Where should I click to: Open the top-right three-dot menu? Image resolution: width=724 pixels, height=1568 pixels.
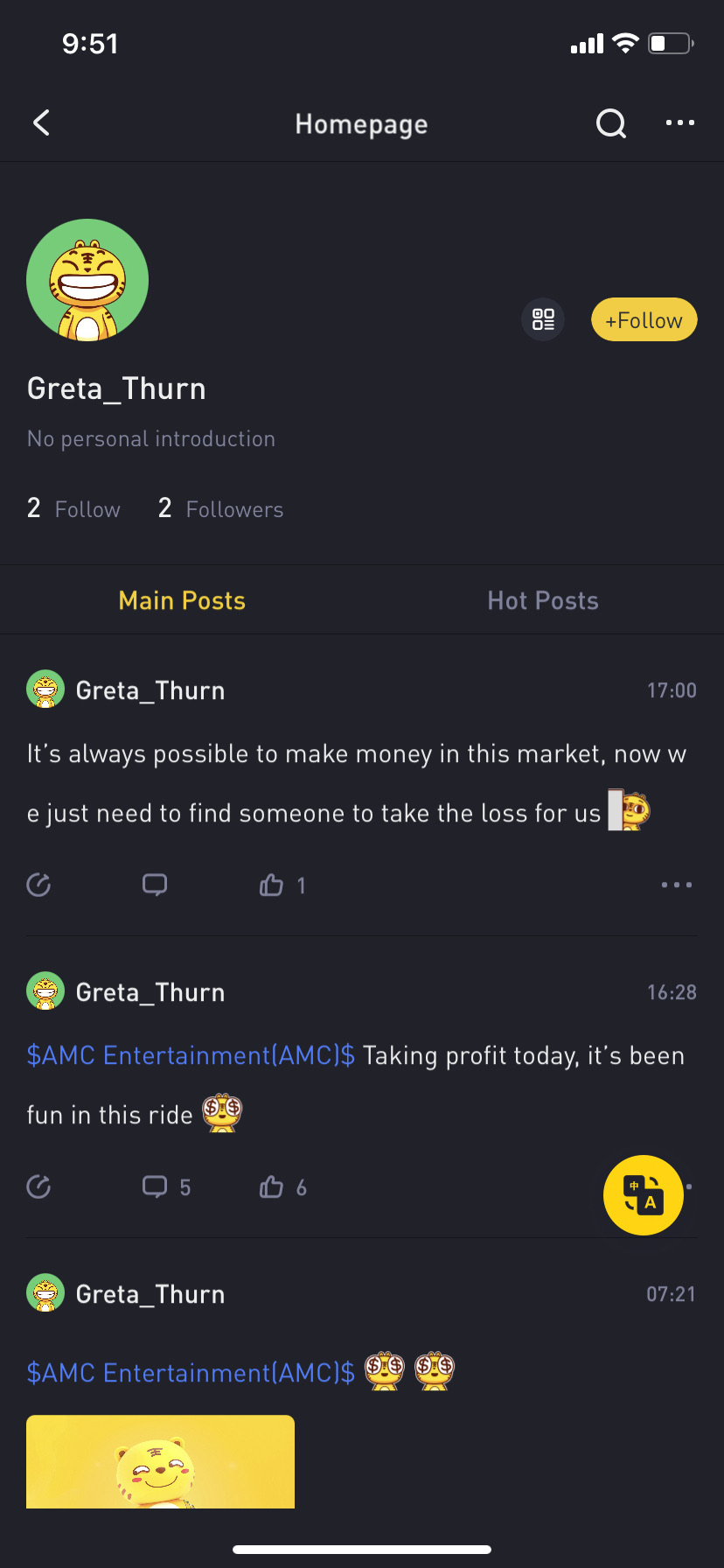(679, 123)
